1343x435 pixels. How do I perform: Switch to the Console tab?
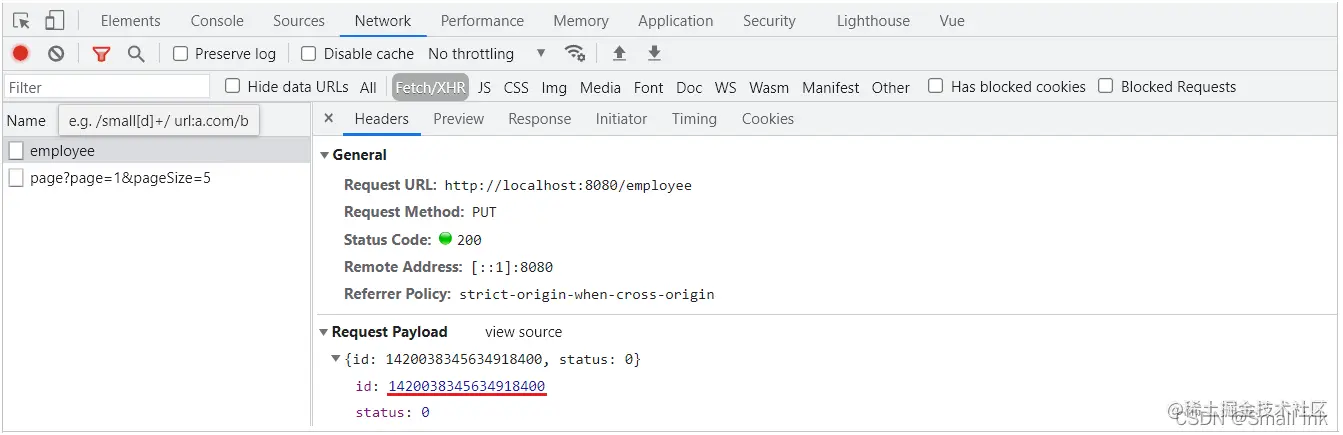tap(217, 20)
